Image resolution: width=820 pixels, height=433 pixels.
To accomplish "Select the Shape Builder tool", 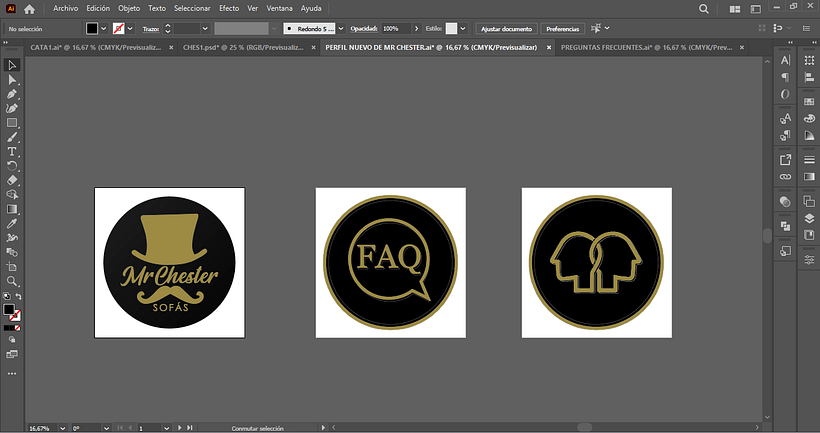I will (x=12, y=195).
